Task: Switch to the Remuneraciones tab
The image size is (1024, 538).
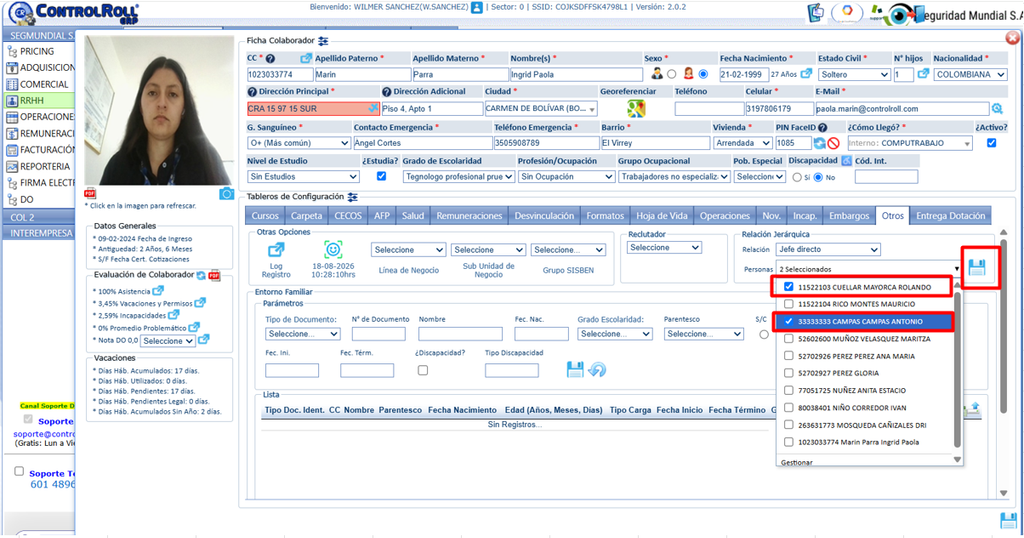Action: coord(470,215)
